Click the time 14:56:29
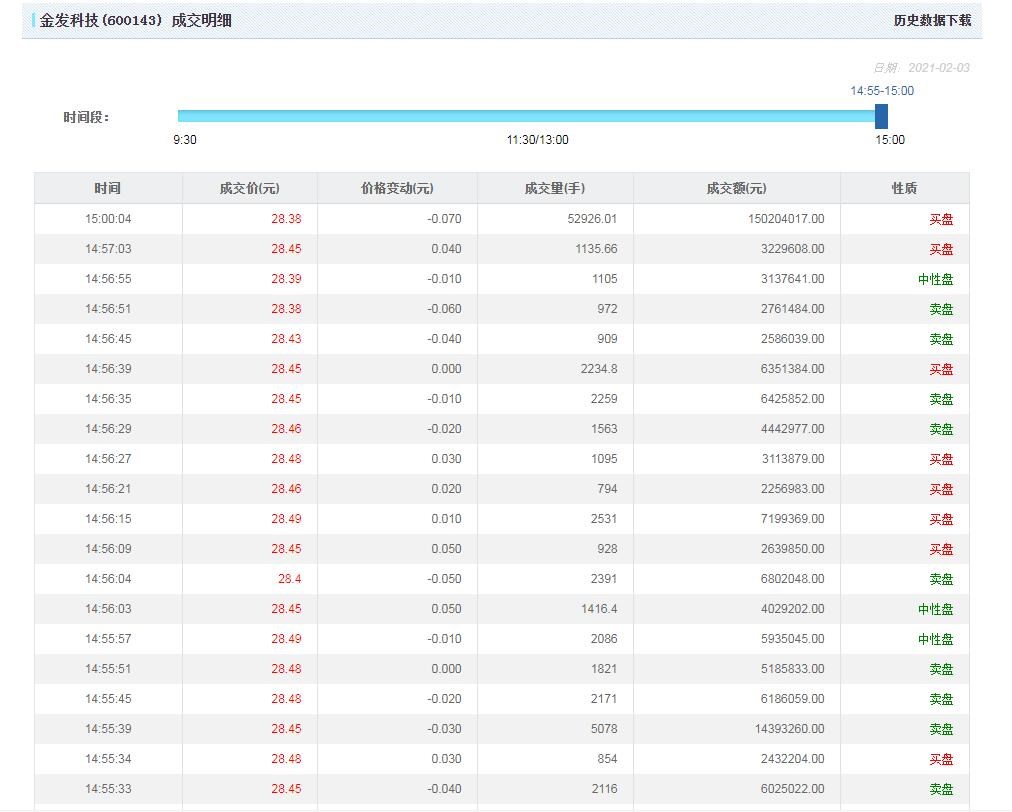 [108, 429]
